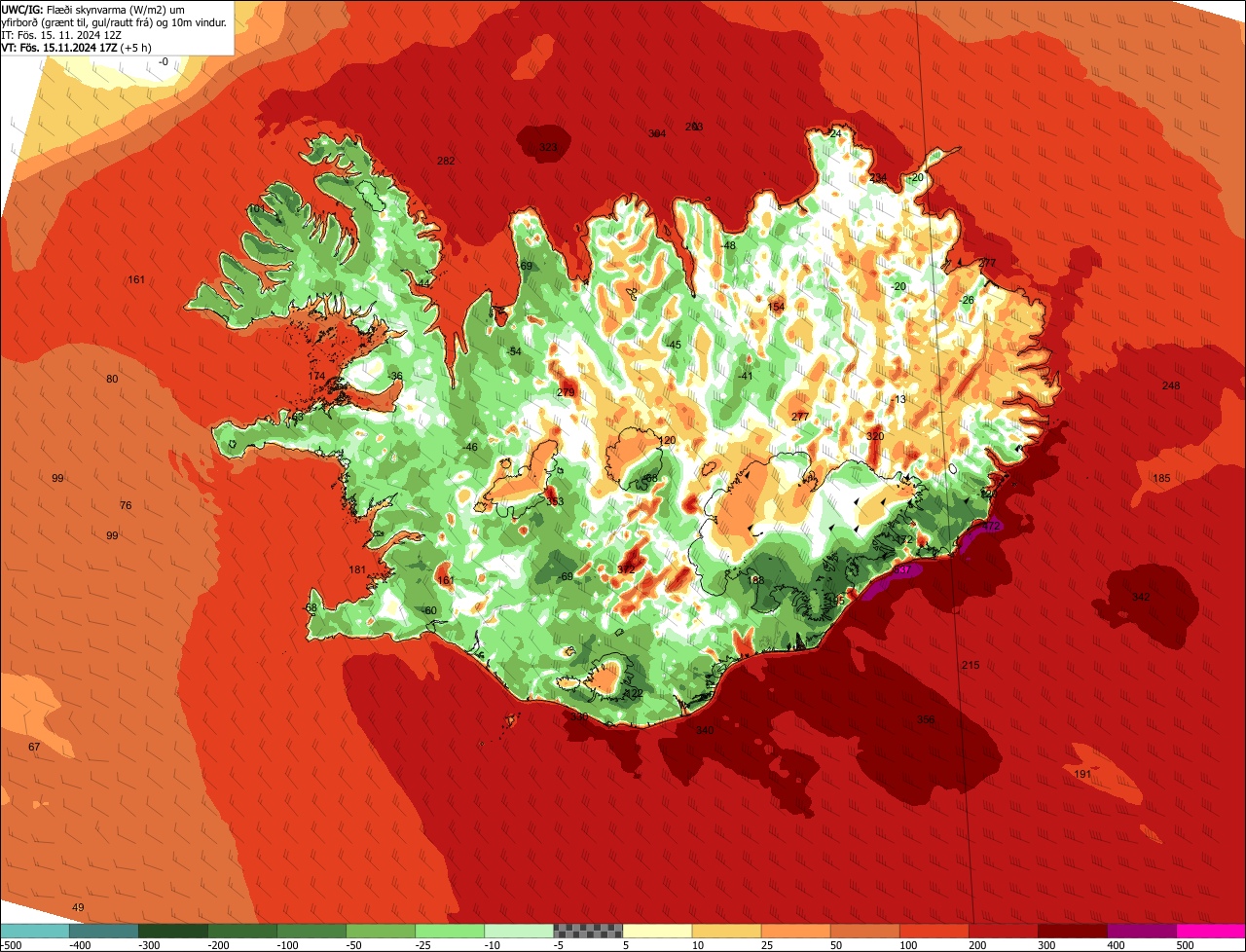1246x952 pixels.
Task: Click the dark green -200 legend swatch
Action: (x=241, y=930)
